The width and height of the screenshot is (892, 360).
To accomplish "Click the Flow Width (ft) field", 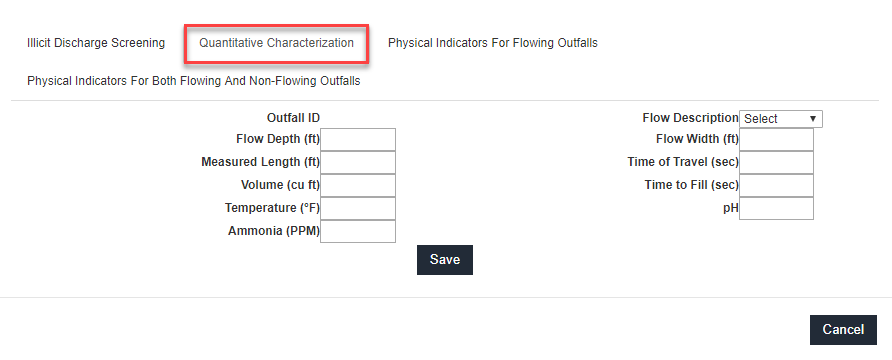I will tap(777, 139).
